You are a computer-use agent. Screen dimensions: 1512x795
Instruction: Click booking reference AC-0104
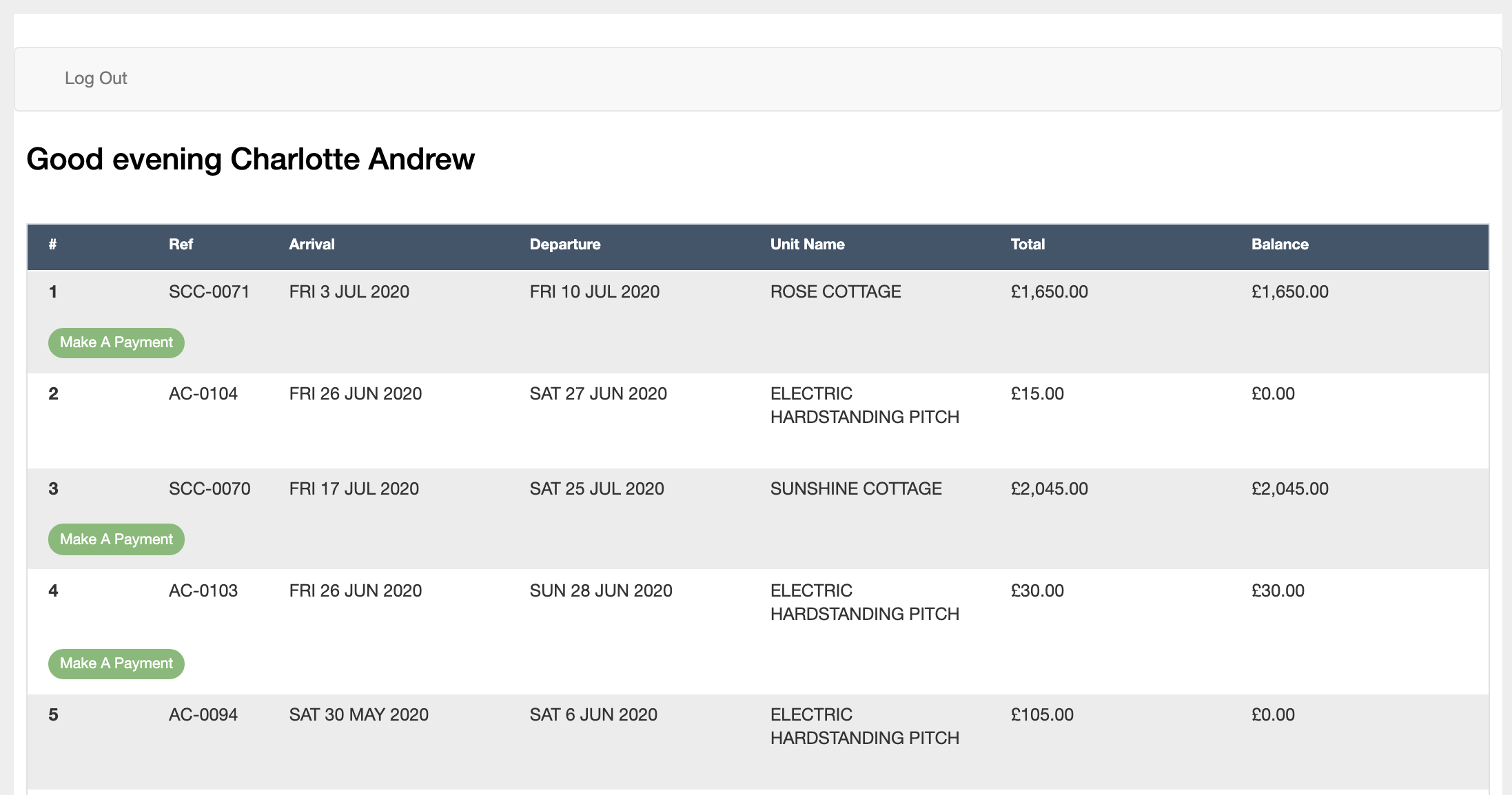pos(203,394)
